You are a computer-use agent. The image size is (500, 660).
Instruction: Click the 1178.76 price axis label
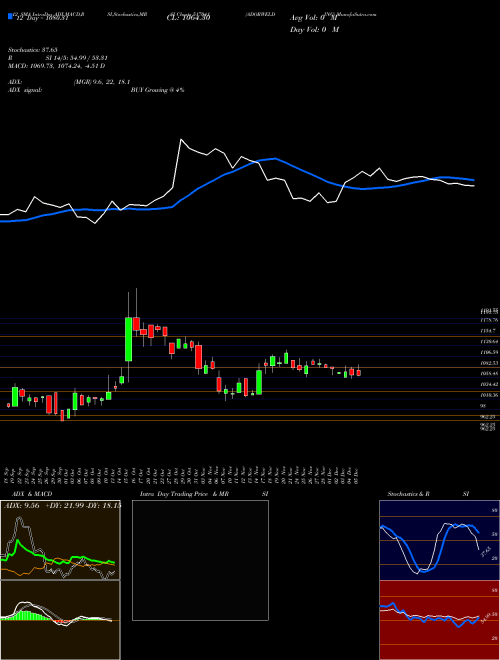tap(489, 320)
